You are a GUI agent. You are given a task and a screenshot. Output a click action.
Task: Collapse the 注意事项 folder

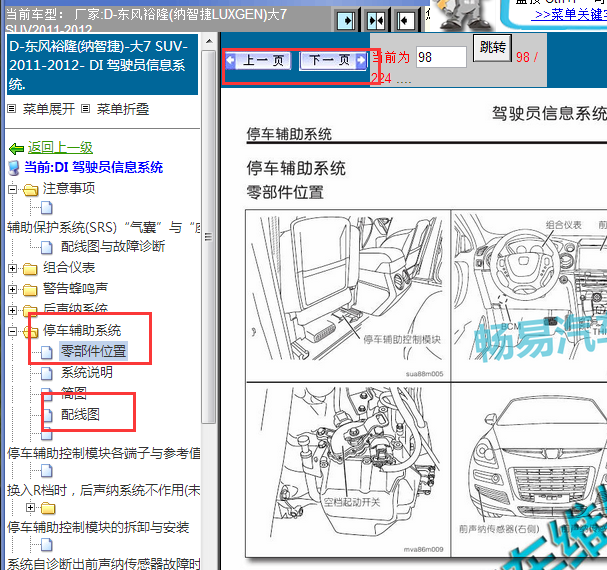point(12,189)
